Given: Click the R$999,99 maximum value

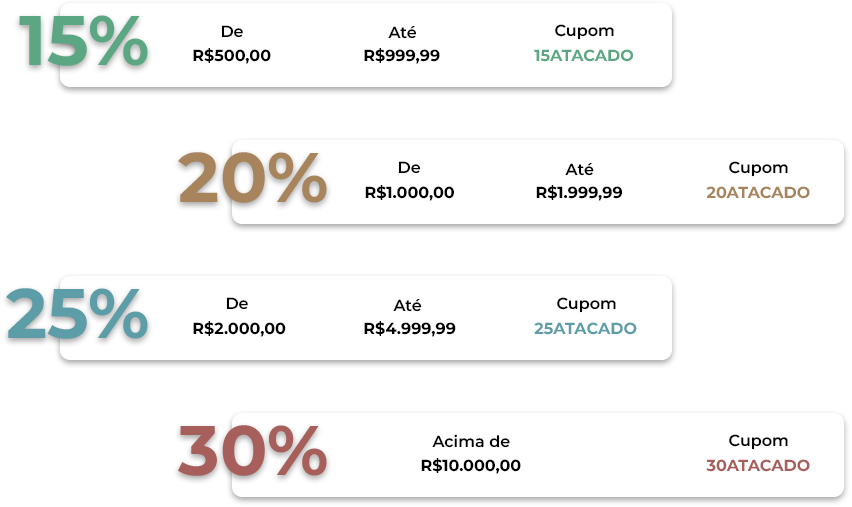Looking at the screenshot, I should coord(402,55).
